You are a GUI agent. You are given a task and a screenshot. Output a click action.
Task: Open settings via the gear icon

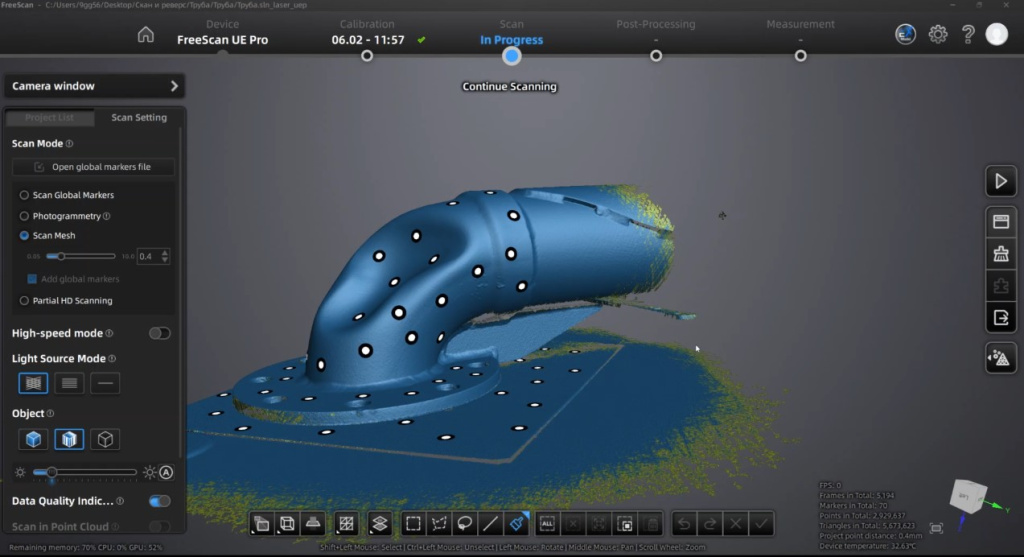(x=938, y=34)
